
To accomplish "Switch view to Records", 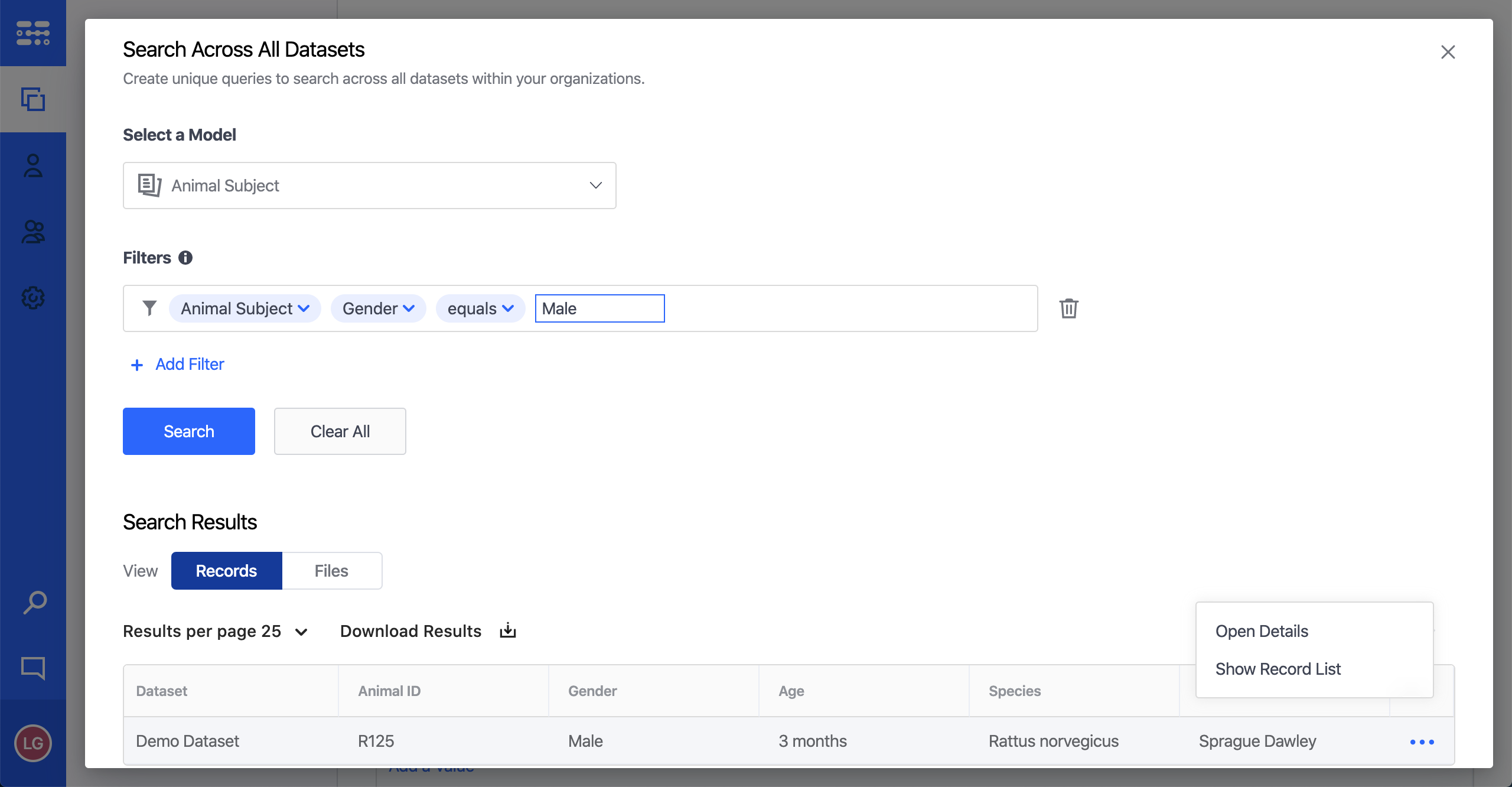I will point(226,571).
